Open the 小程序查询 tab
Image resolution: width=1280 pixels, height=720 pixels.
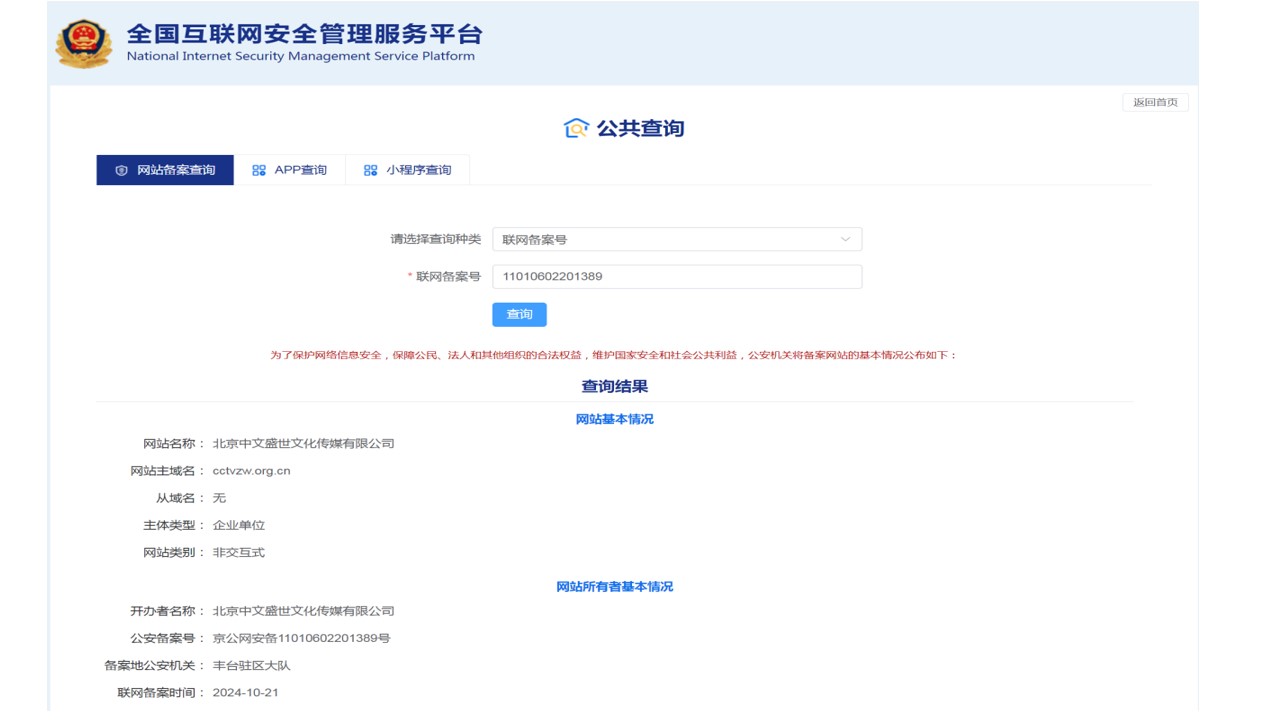[418, 170]
